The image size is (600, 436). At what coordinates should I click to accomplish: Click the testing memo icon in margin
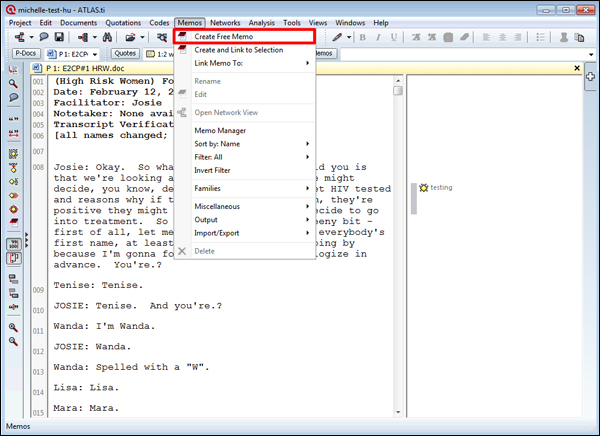[424, 187]
